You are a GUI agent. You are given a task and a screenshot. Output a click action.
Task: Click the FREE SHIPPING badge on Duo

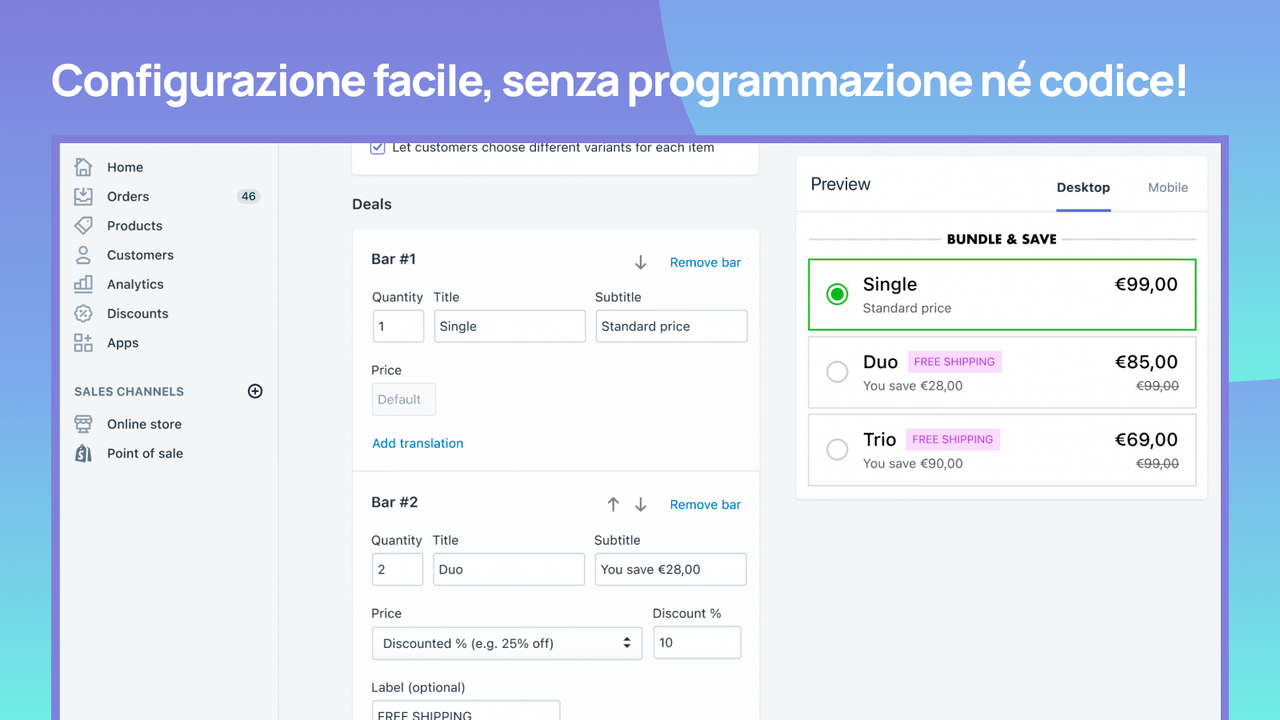coord(954,362)
